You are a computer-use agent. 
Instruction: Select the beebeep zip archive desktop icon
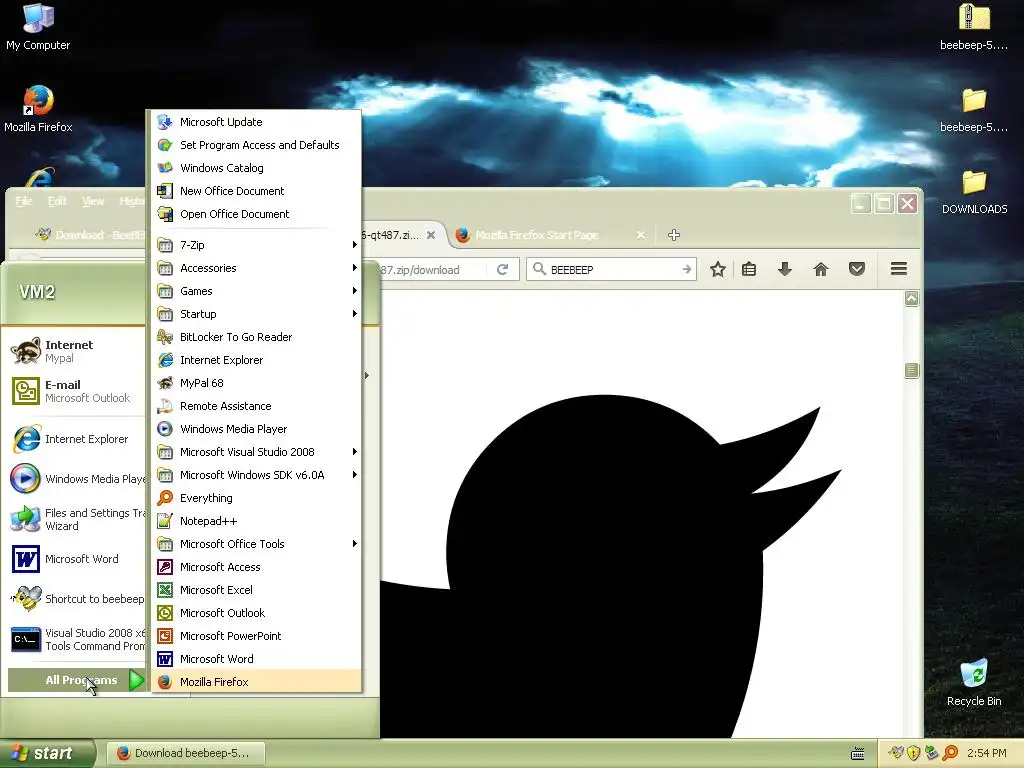pyautogui.click(x=974, y=27)
